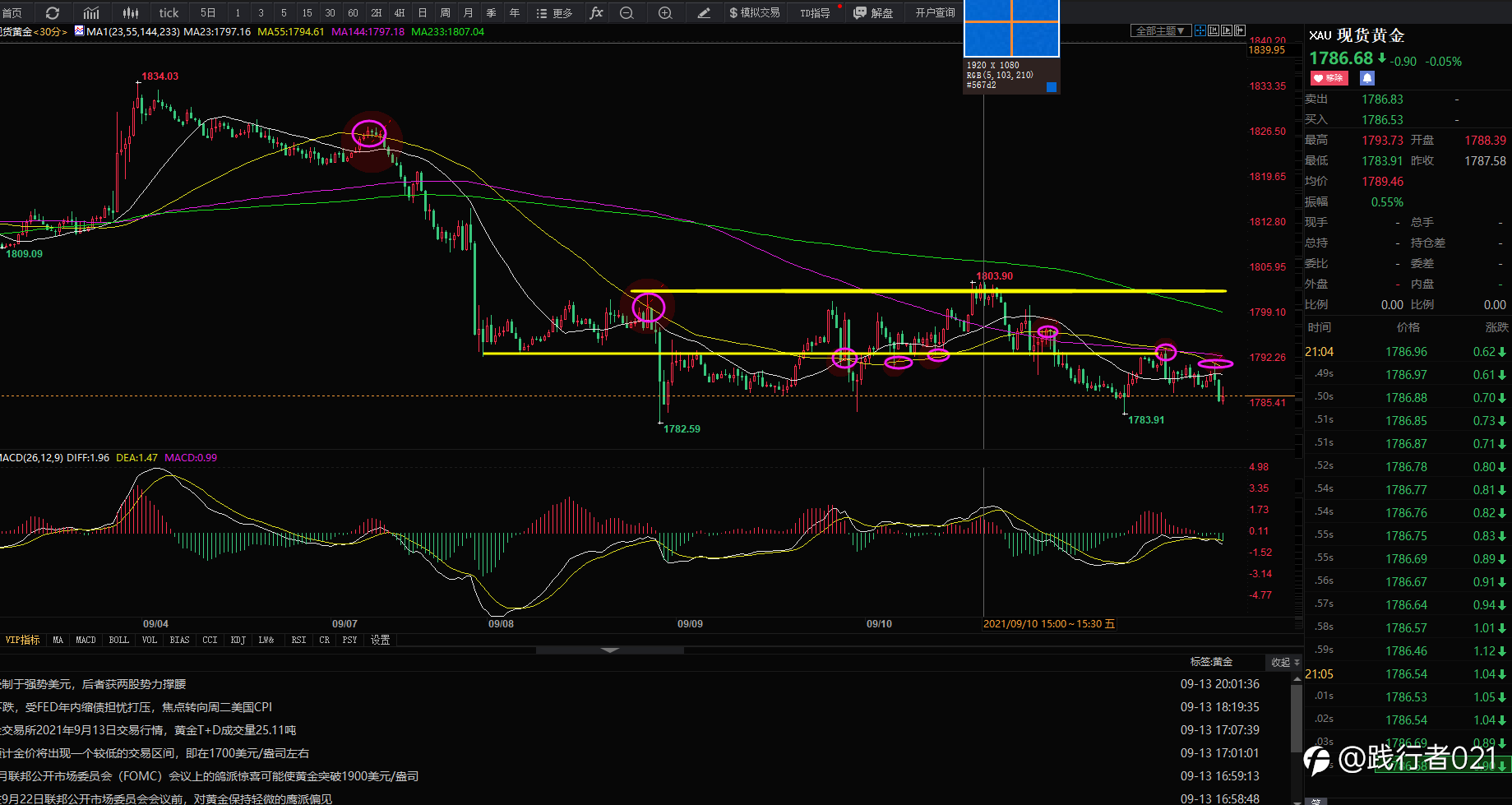
Task: Open the 解盘 chat analysis button
Action: tap(873, 13)
